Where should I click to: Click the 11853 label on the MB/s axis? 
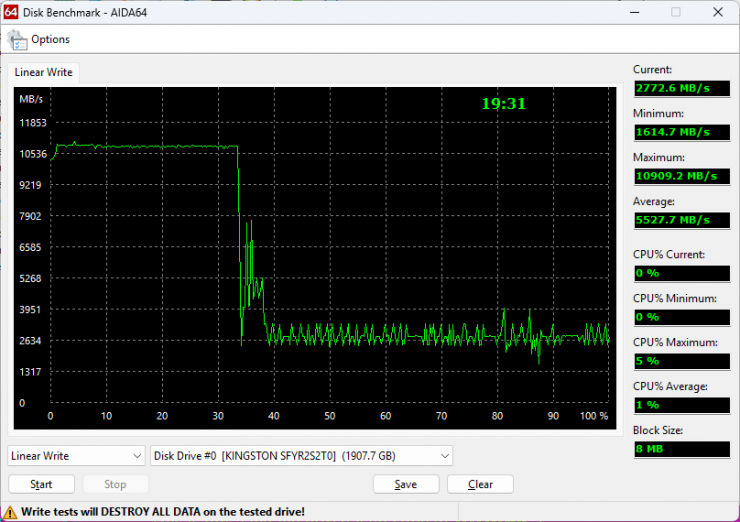point(33,123)
